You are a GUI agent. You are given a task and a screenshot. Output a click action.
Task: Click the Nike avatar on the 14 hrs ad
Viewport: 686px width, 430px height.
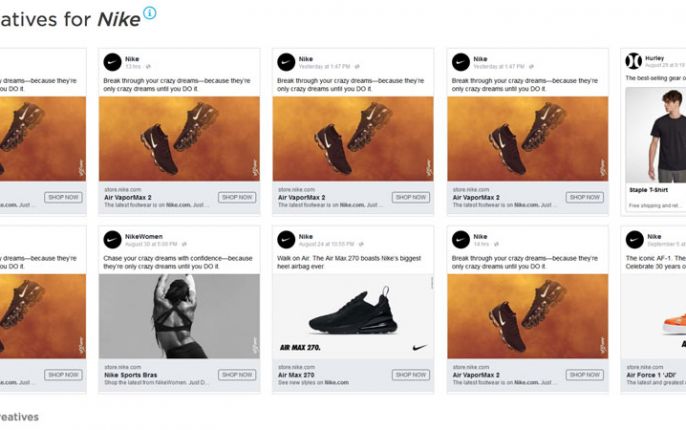pos(460,240)
